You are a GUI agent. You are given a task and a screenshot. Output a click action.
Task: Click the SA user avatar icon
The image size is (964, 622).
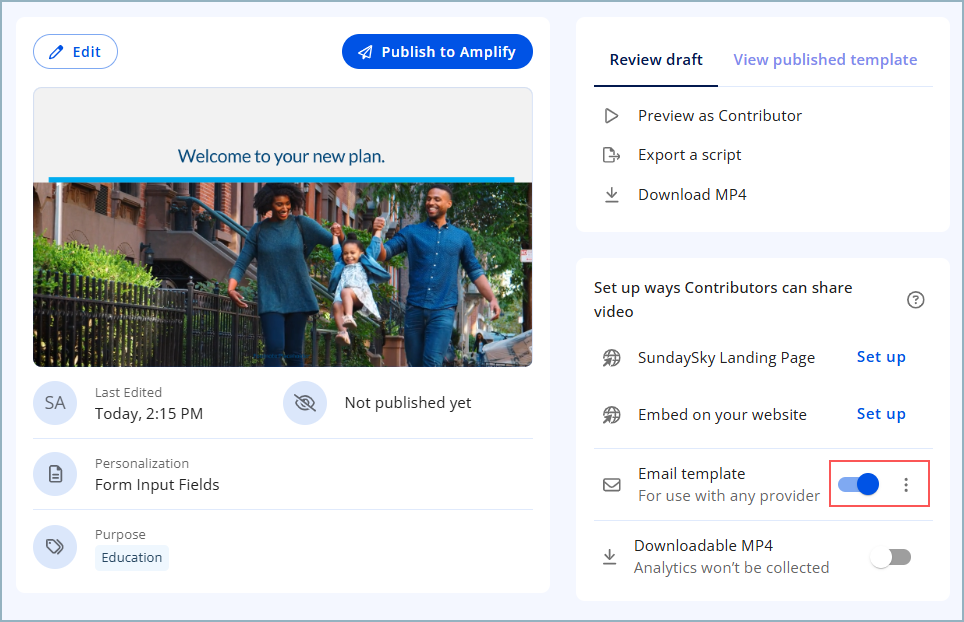point(55,403)
